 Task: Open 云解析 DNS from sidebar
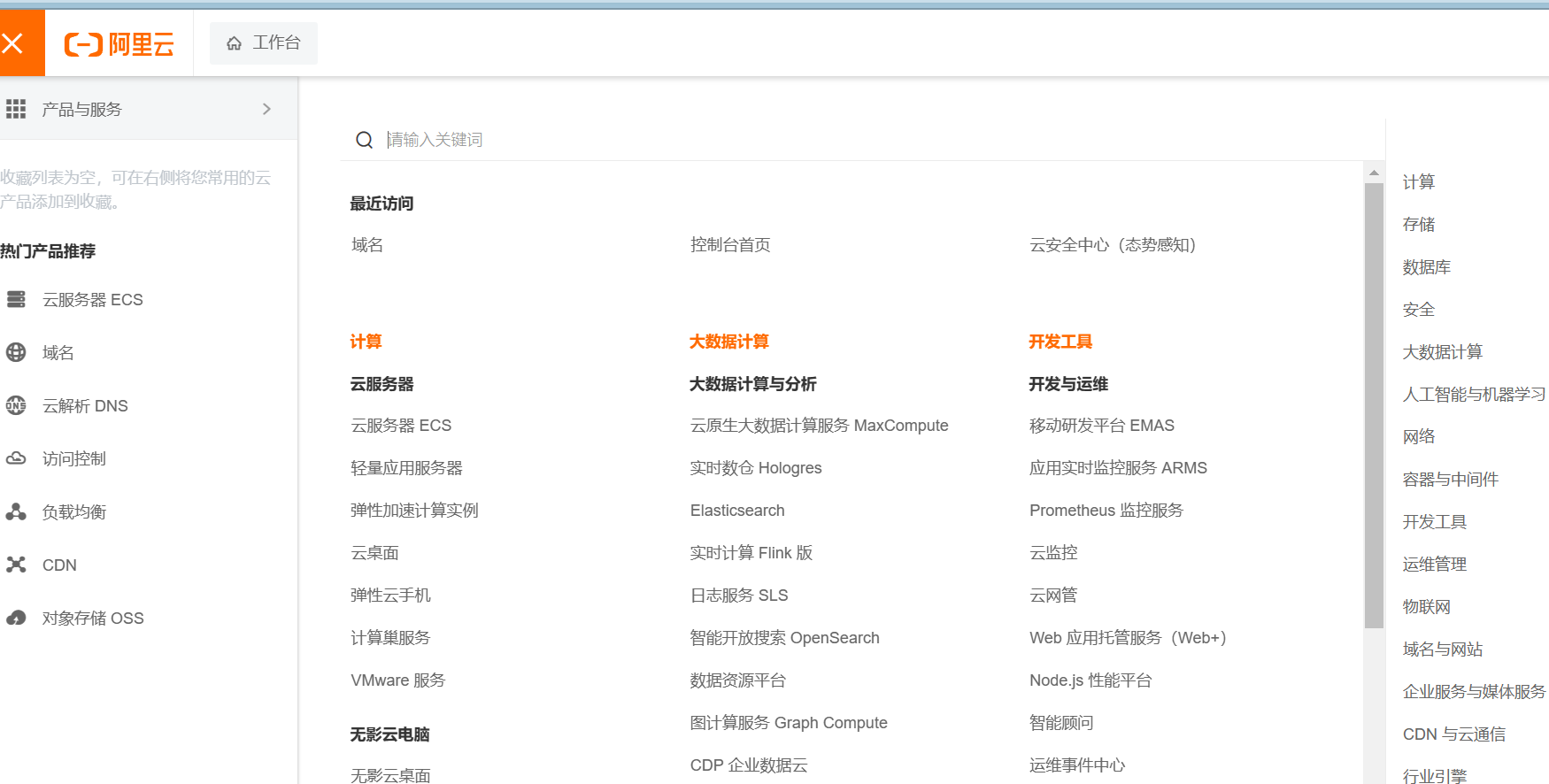(85, 406)
